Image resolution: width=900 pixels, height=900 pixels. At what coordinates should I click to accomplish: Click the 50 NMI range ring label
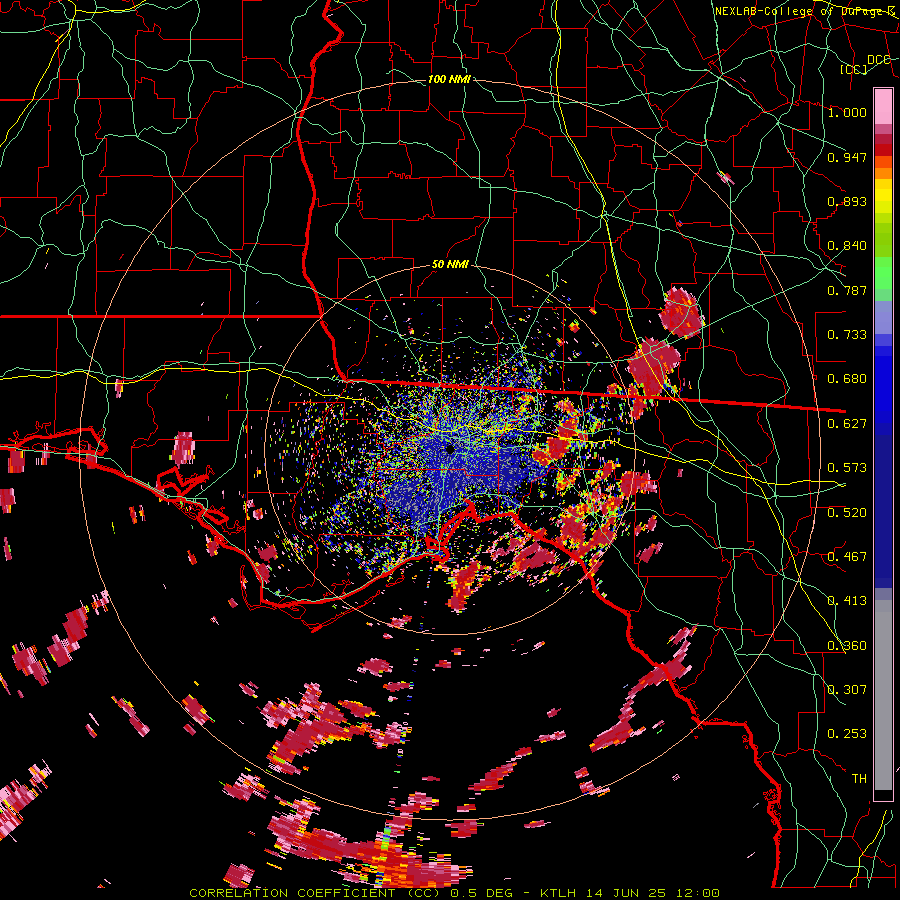tap(450, 265)
